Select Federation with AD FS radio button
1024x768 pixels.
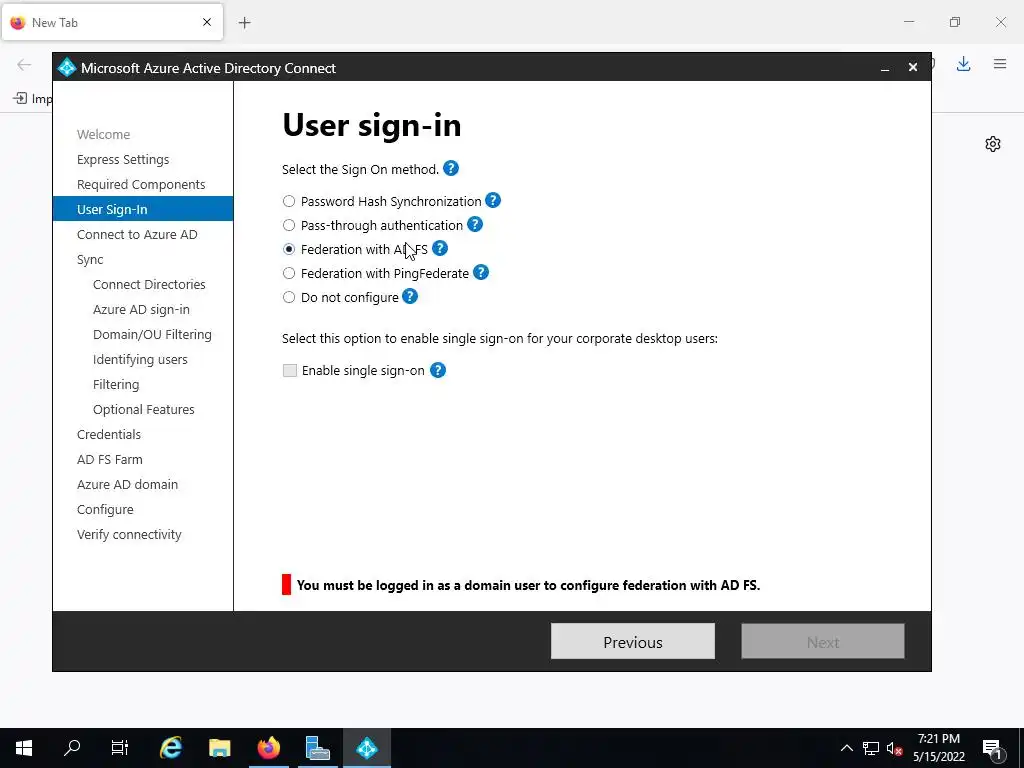click(x=289, y=249)
